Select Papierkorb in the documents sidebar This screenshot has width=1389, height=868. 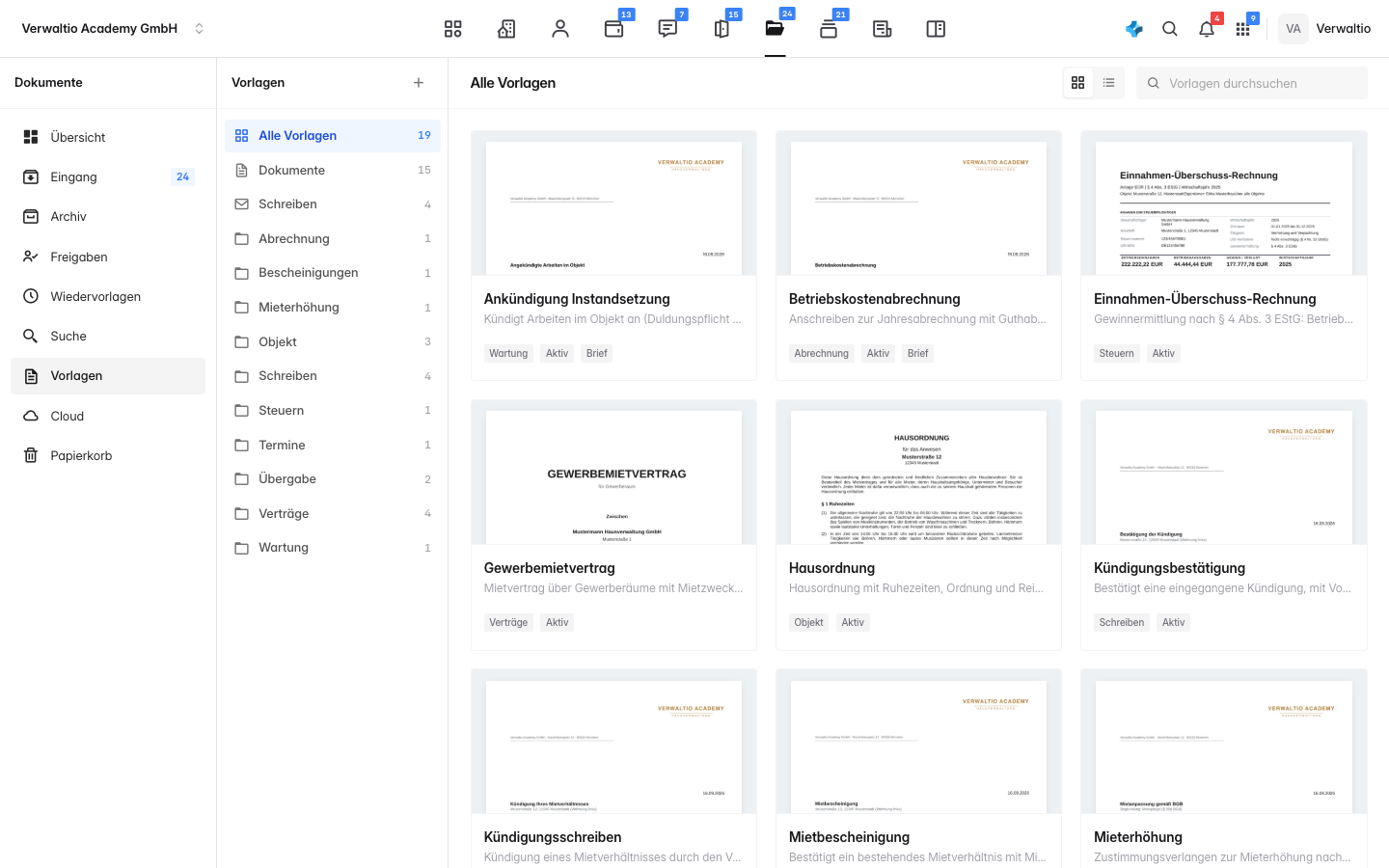(108, 455)
